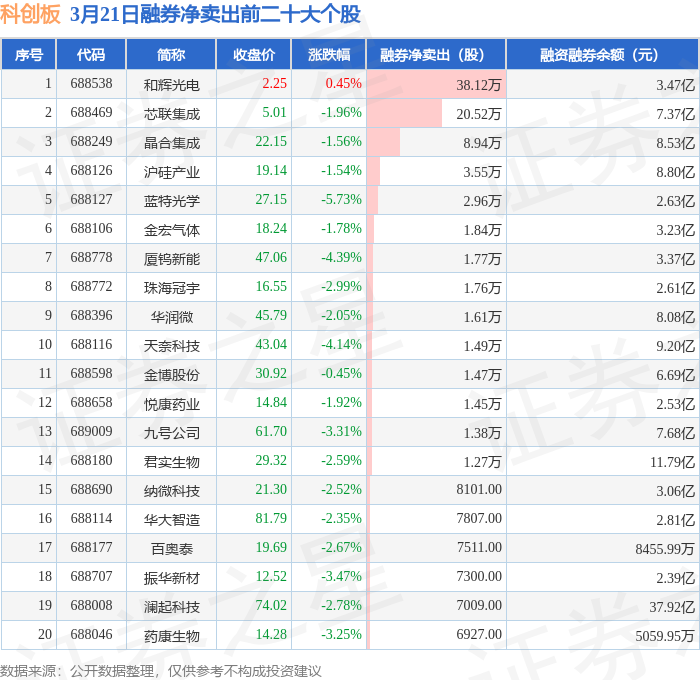
Task: Click the balance value 37.92亿
Action: [672, 607]
